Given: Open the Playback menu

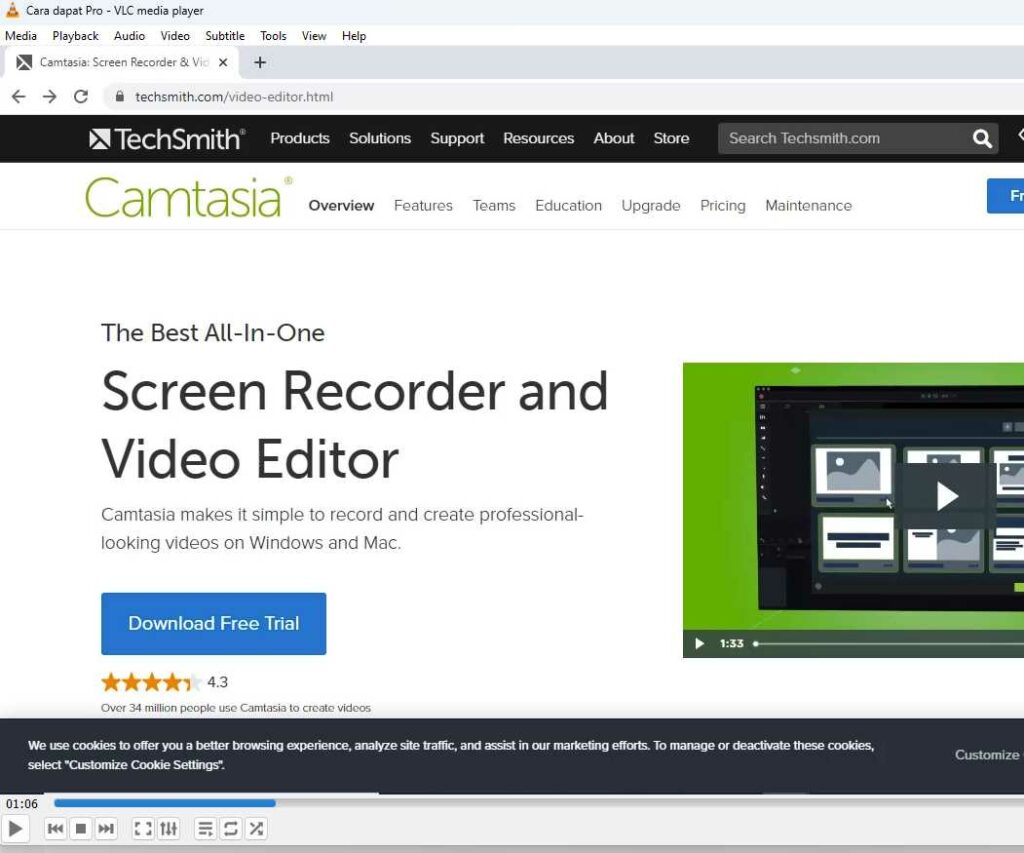Looking at the screenshot, I should (75, 35).
